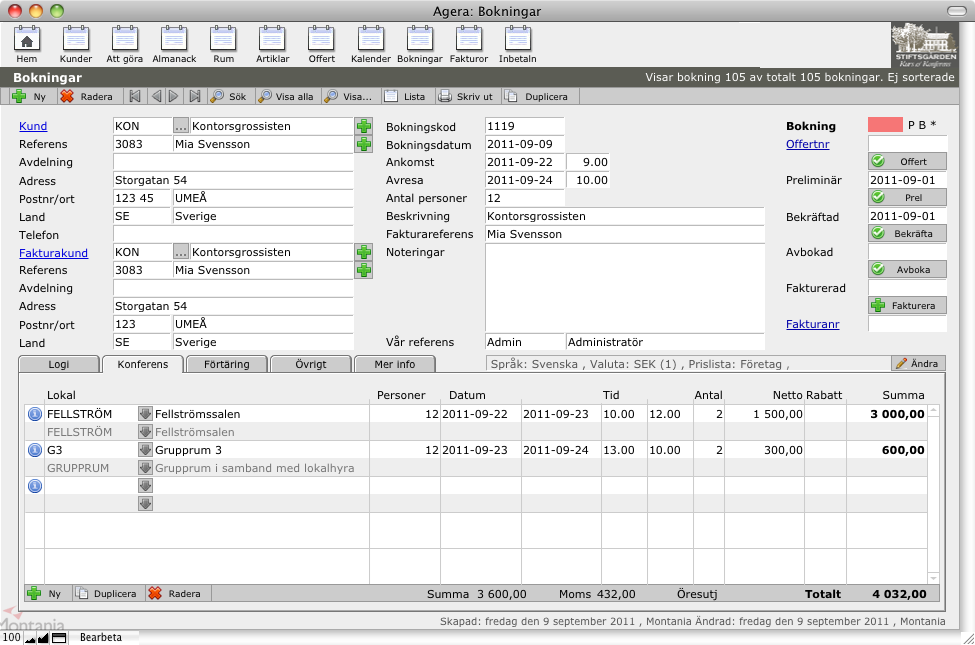
Task: Duplicate the selected conference row at the bottom
Action: click(106, 594)
